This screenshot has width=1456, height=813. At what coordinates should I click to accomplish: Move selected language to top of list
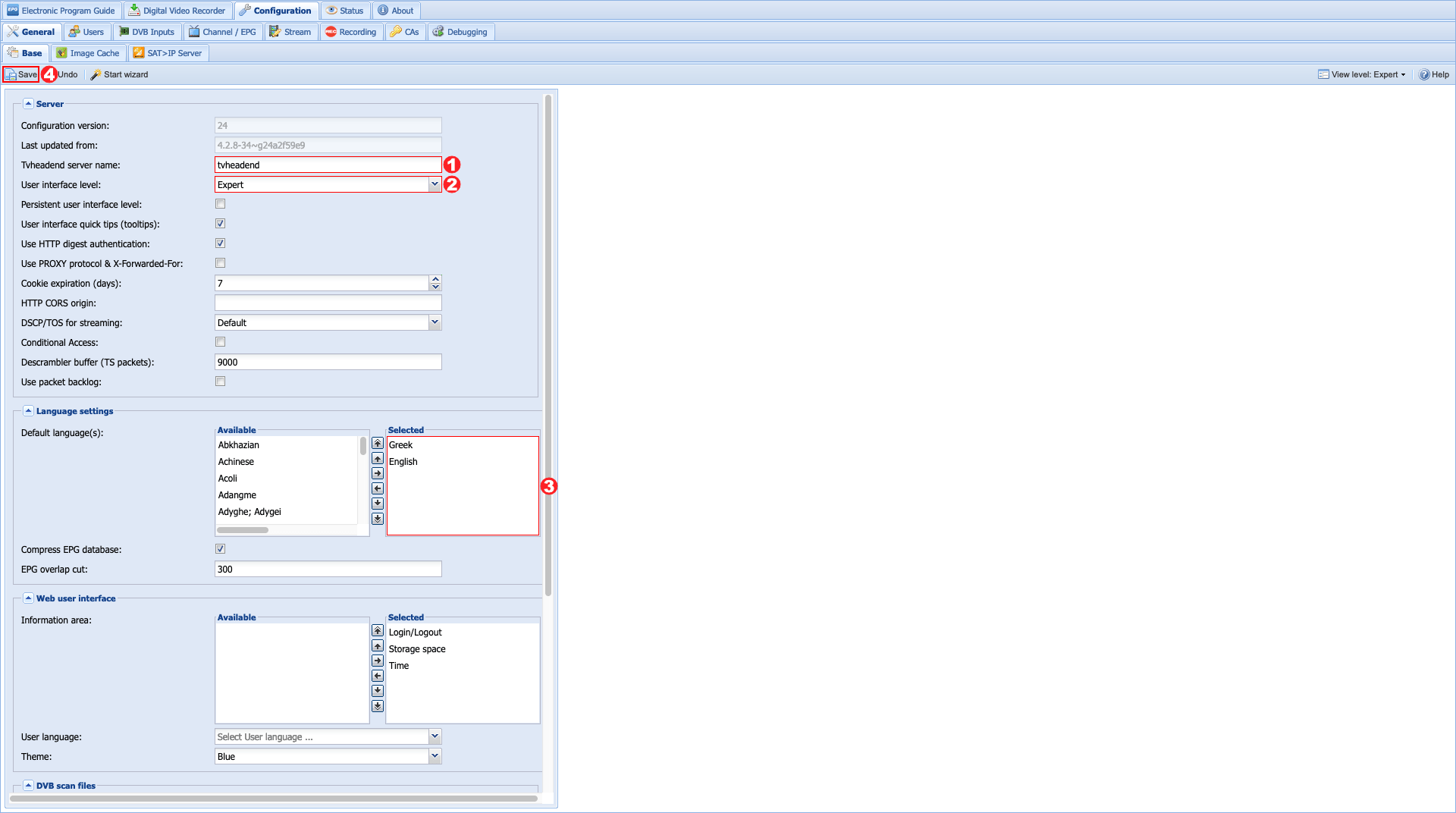[378, 443]
